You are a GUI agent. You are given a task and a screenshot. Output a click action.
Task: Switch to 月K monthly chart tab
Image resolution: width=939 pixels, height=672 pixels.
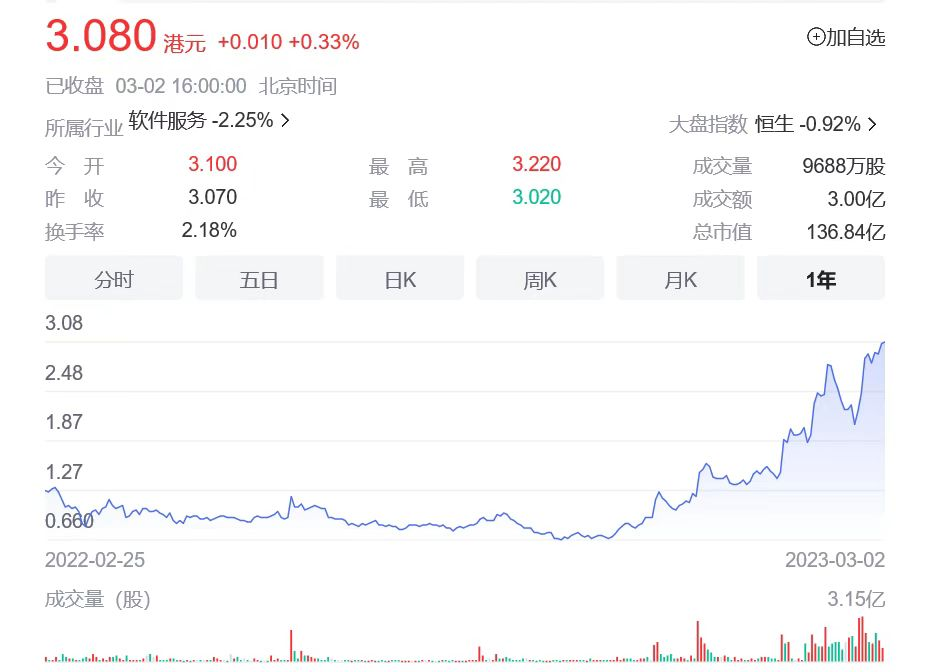click(680, 279)
